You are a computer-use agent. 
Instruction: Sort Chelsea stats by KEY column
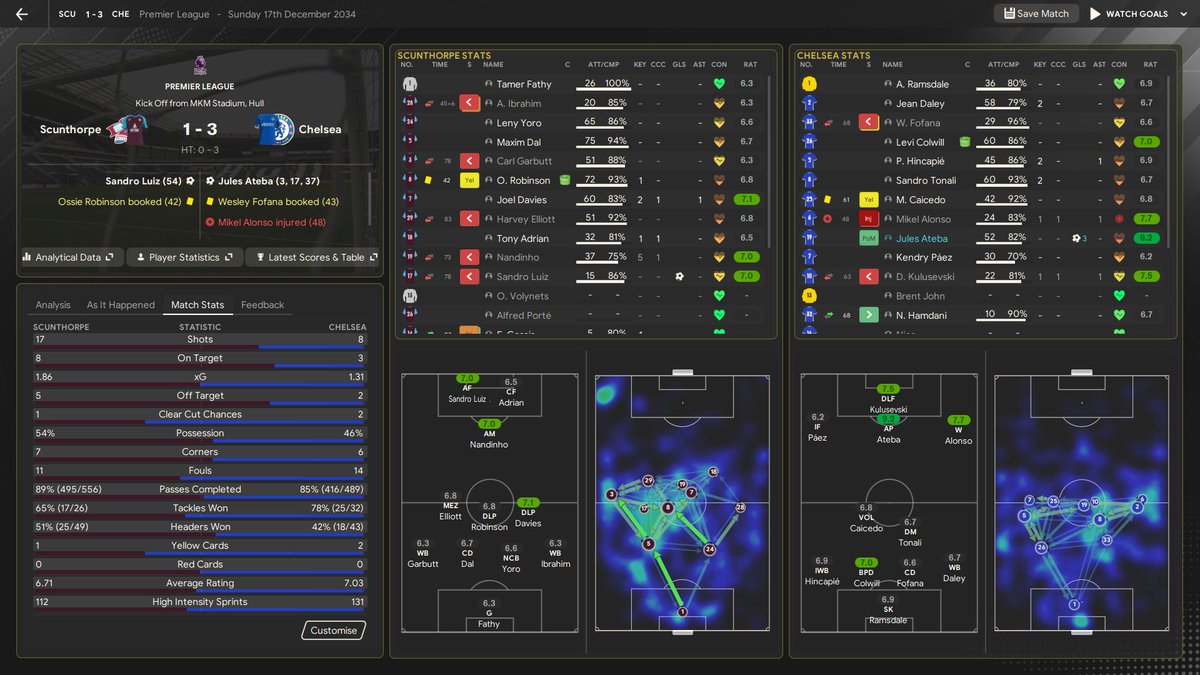[x=1040, y=65]
